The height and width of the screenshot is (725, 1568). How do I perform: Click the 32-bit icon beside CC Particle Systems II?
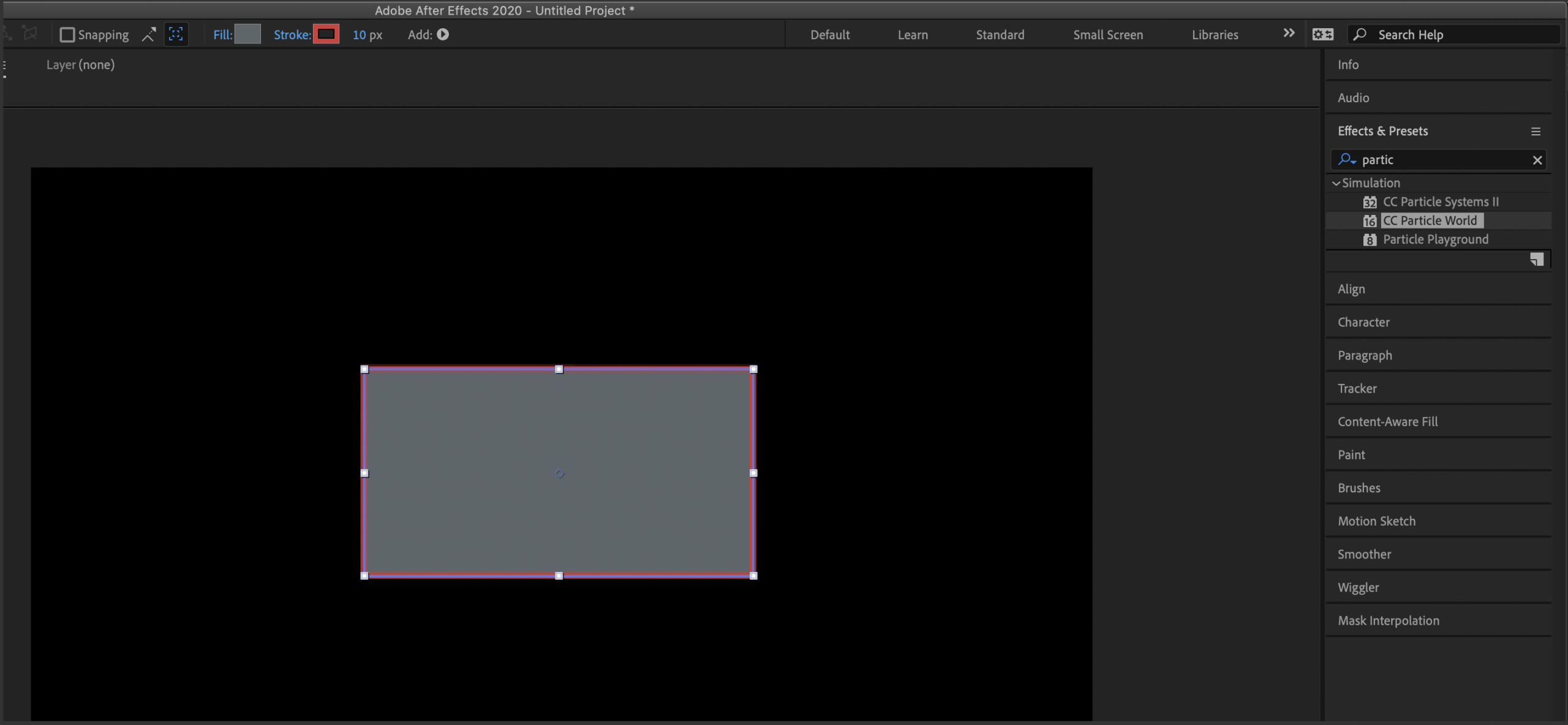click(1370, 203)
